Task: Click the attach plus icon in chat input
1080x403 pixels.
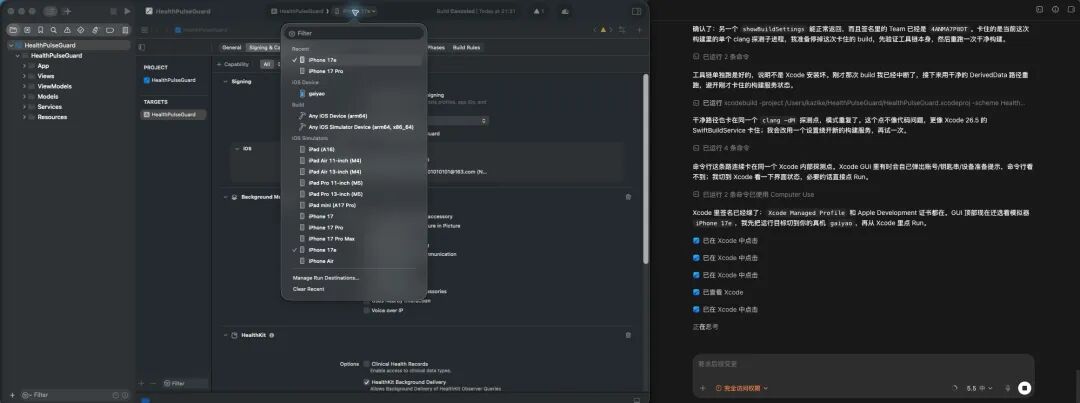Action: (703, 388)
